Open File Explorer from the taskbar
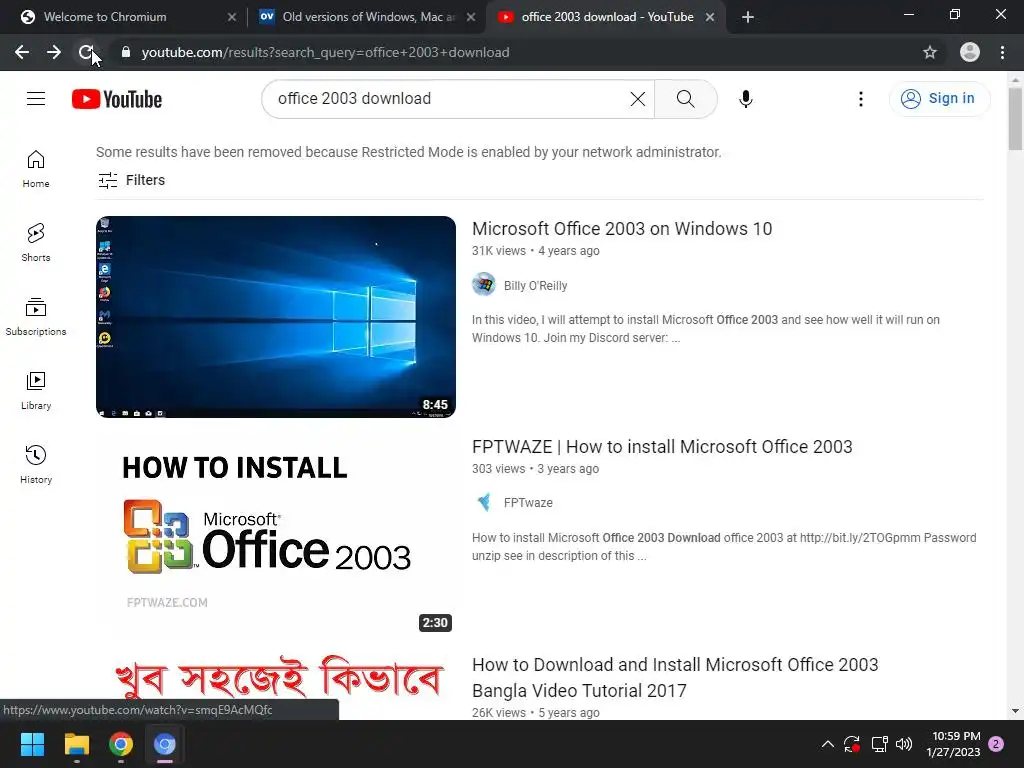 76,744
